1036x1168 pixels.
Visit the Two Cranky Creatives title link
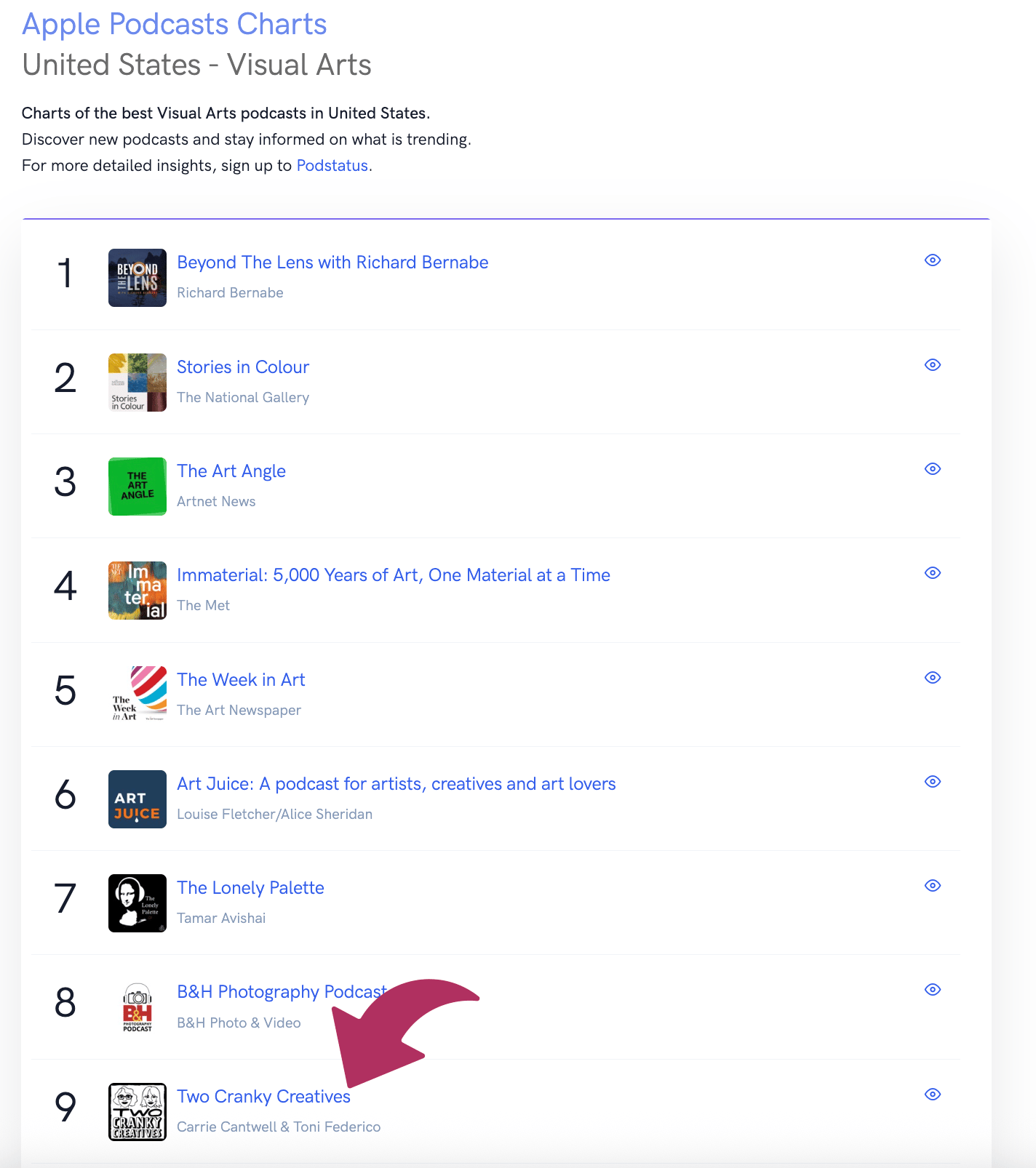(x=263, y=1097)
